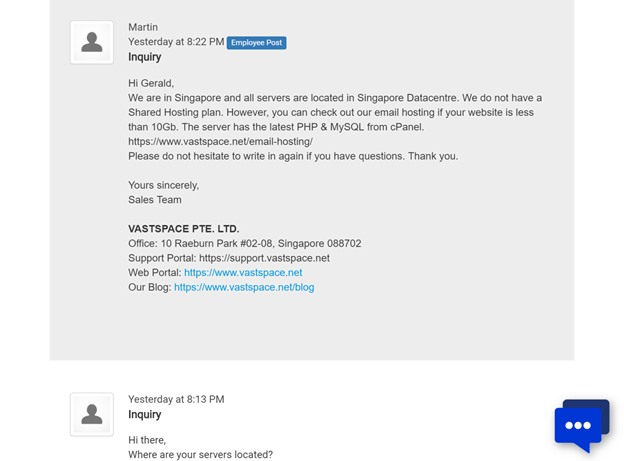This screenshot has width=624, height=461.
Task: Click the author name Martin
Action: coord(143,27)
